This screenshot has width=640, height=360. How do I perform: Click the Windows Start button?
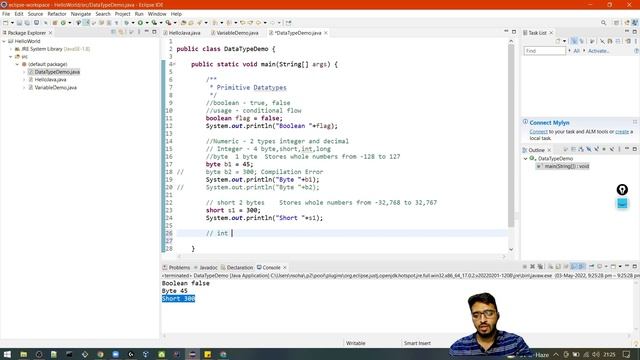click(x=7, y=354)
